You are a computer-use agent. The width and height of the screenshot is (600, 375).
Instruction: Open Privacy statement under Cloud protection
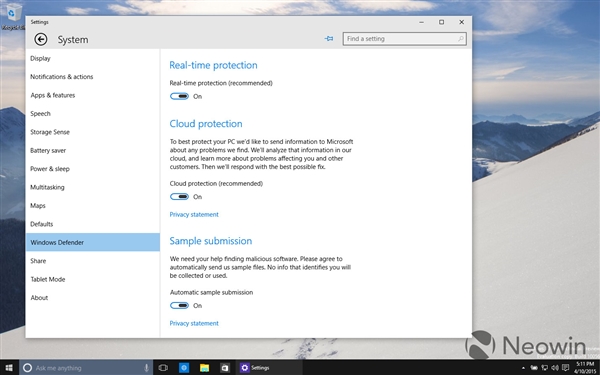pos(194,214)
